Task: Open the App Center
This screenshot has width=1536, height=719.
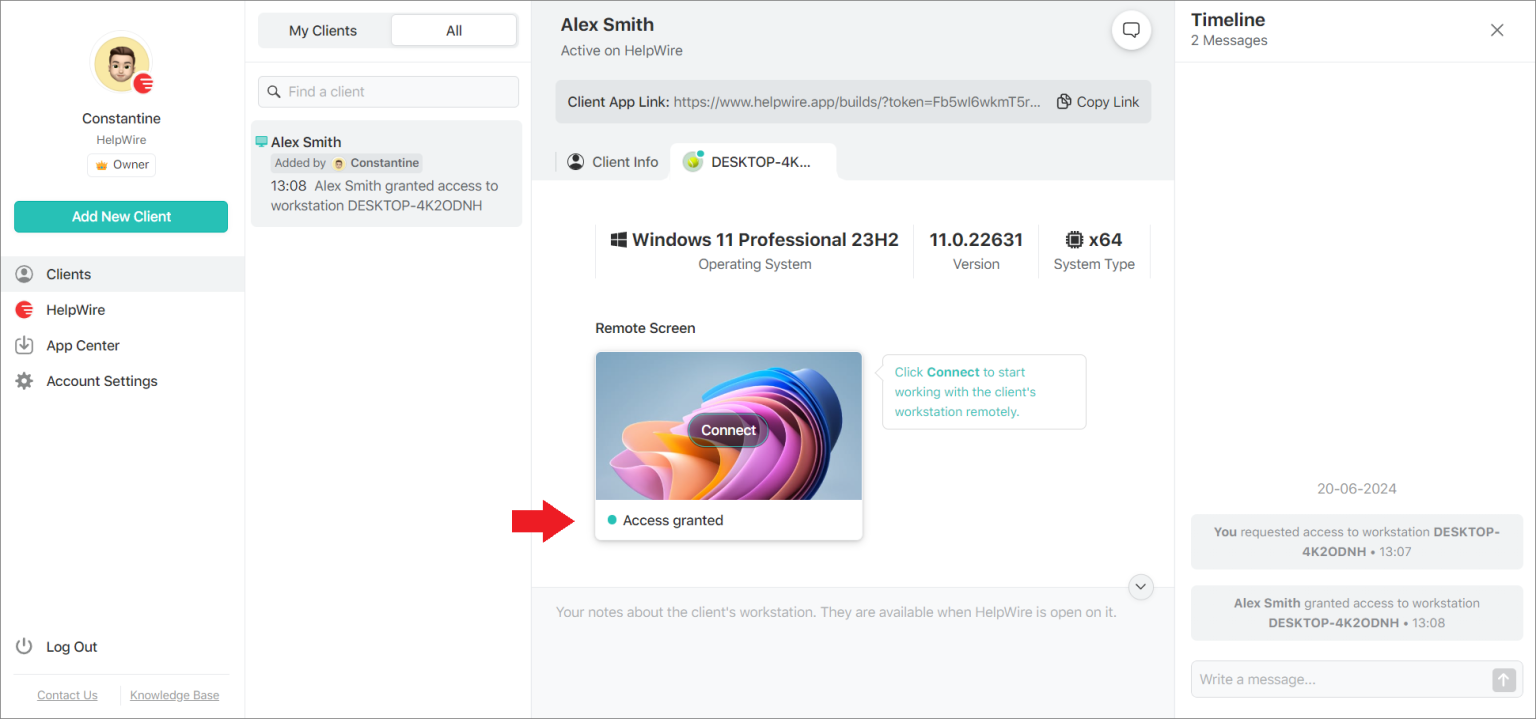Action: [80, 345]
